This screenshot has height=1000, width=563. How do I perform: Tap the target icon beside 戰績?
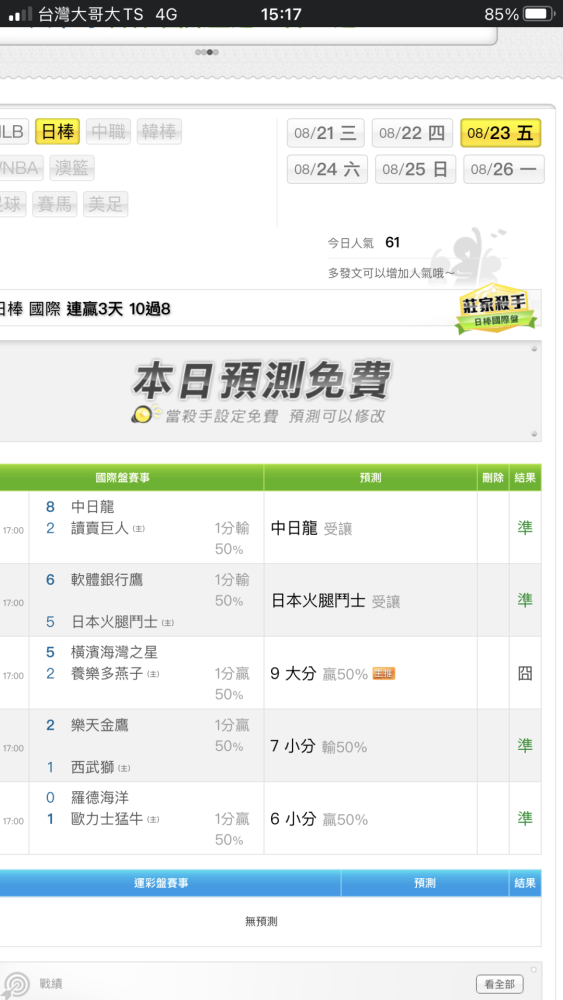[17, 985]
